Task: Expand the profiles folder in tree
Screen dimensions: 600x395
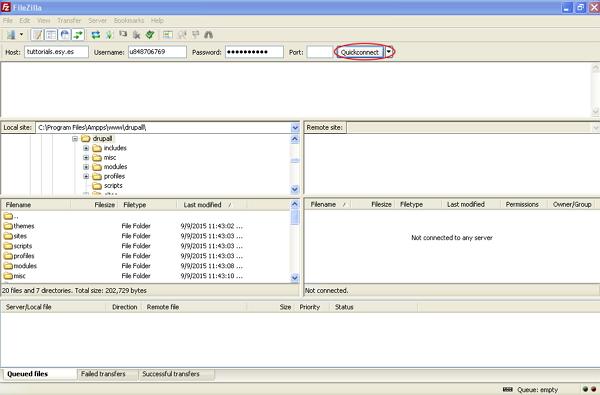Action: [86, 176]
